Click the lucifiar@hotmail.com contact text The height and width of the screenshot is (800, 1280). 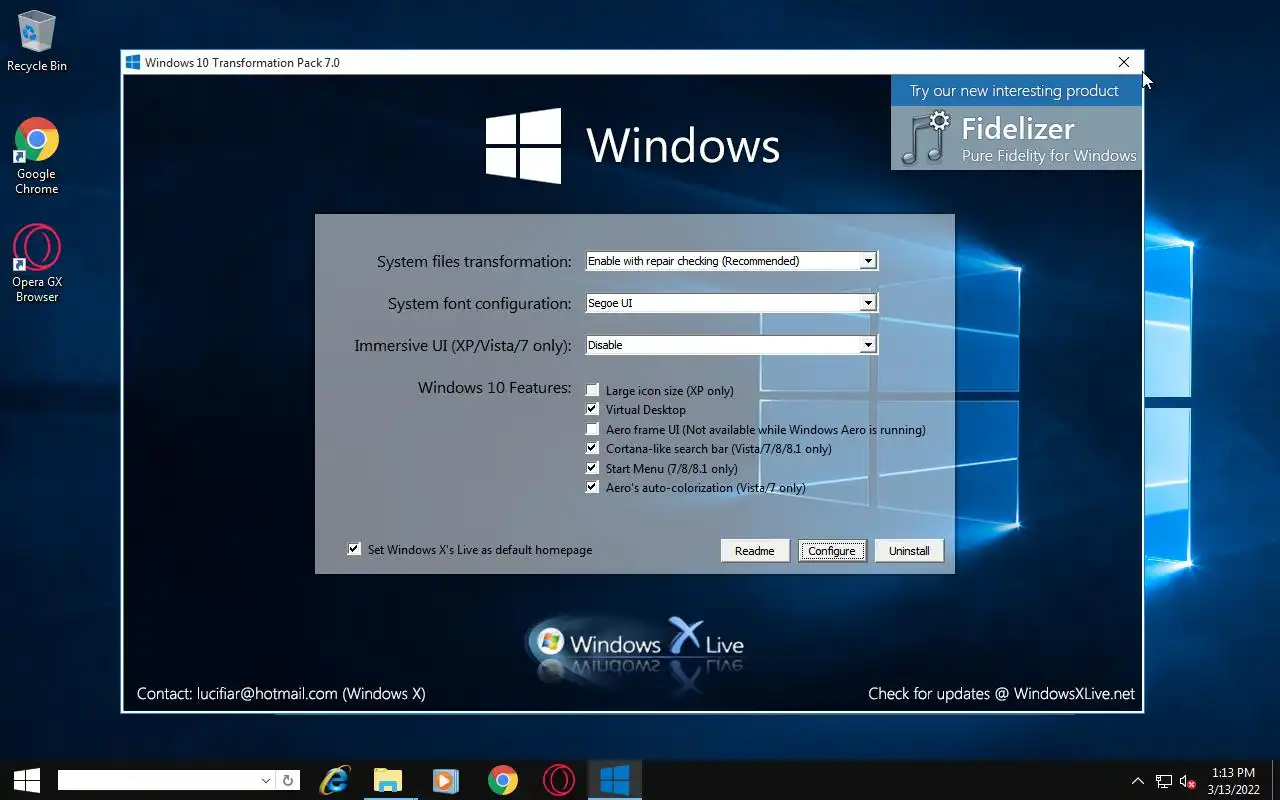coord(267,693)
